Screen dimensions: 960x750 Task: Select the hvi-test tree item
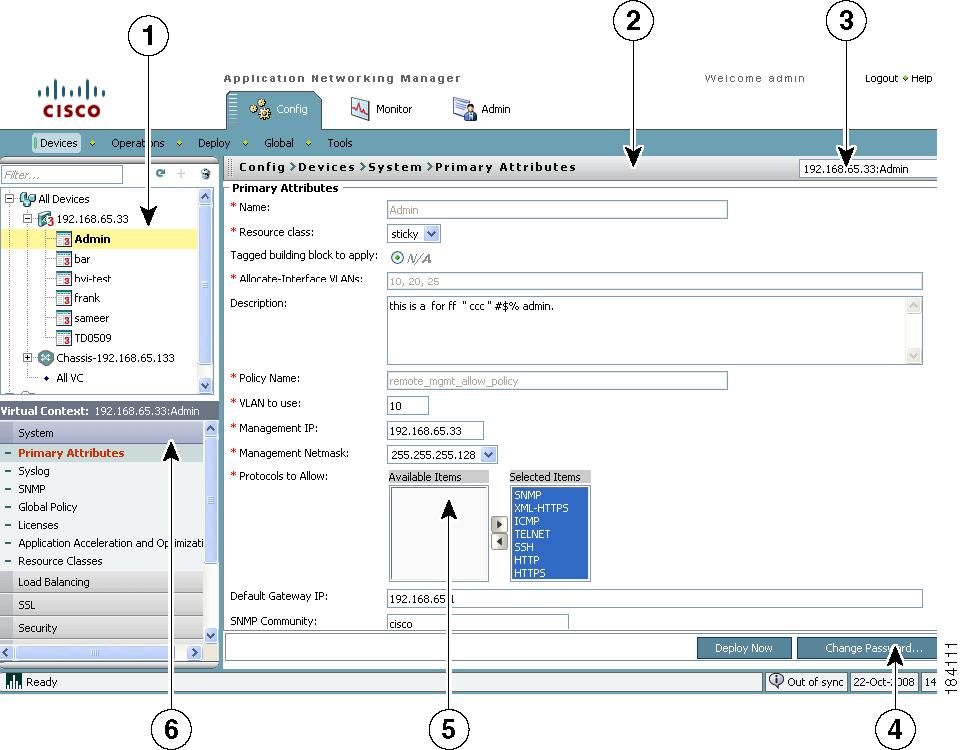92,279
